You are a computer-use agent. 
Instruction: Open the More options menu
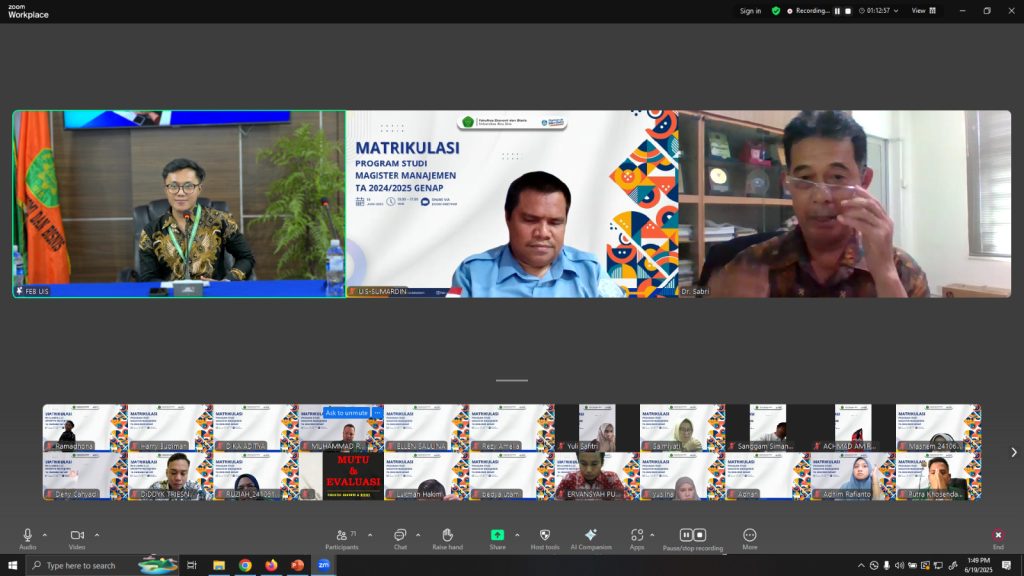tap(749, 536)
